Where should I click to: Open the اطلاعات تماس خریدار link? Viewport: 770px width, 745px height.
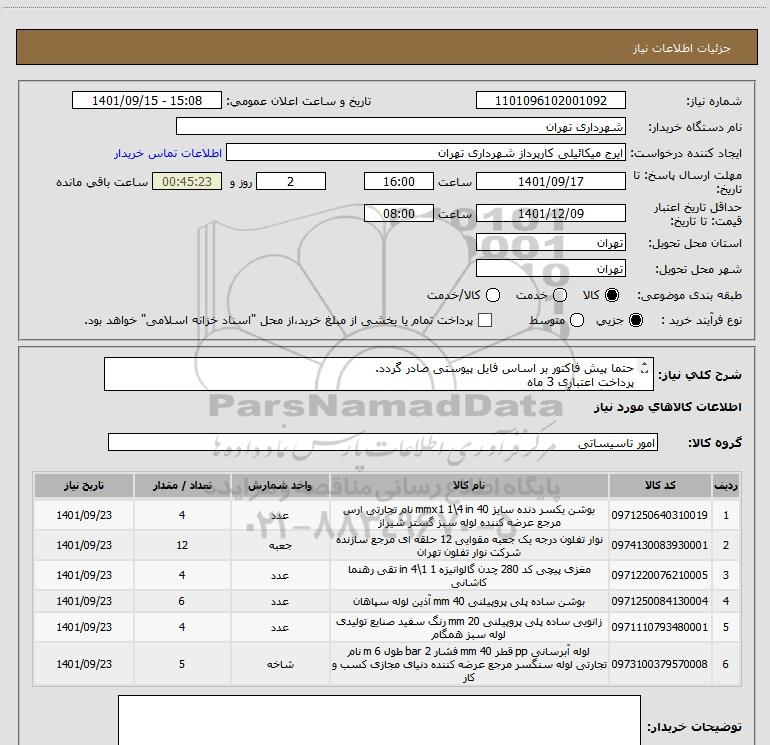[x=168, y=153]
